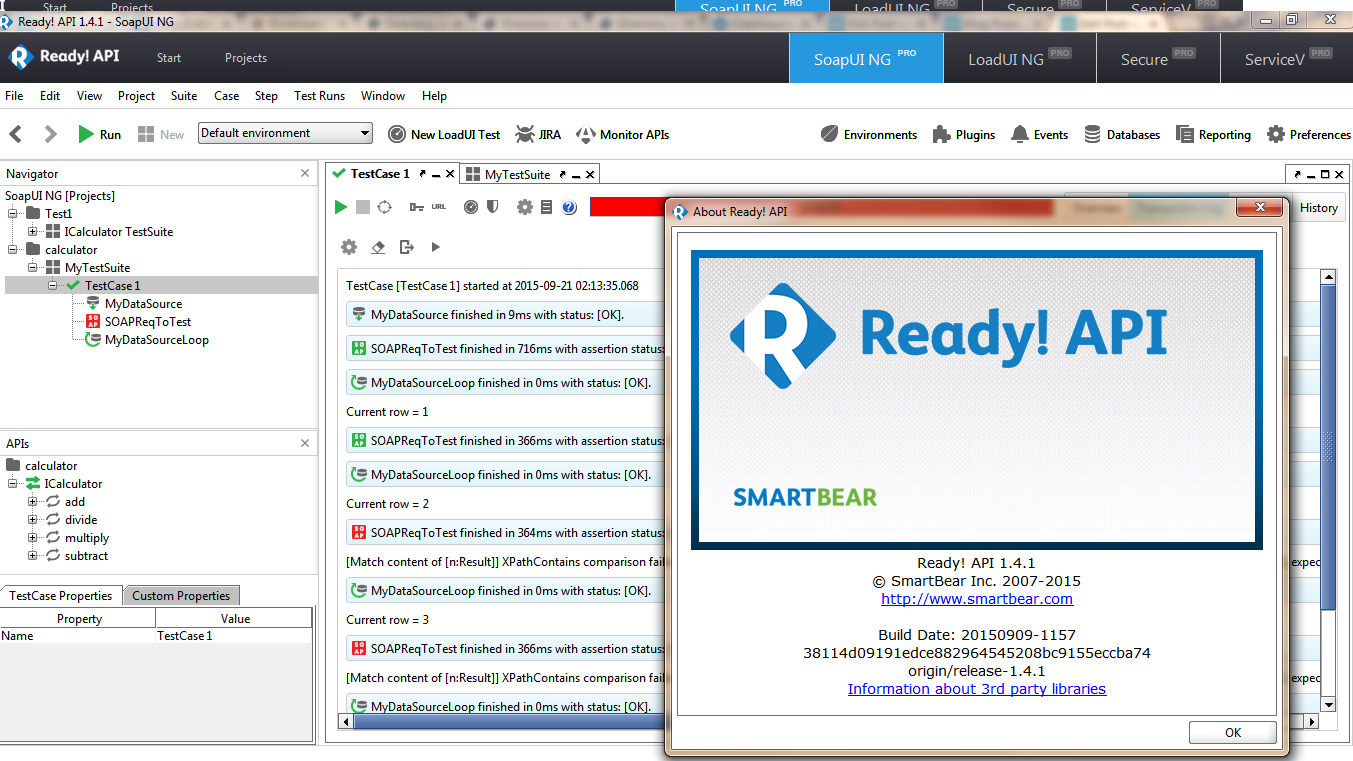Open the Default environment dropdown
1353x761 pixels.
(285, 133)
